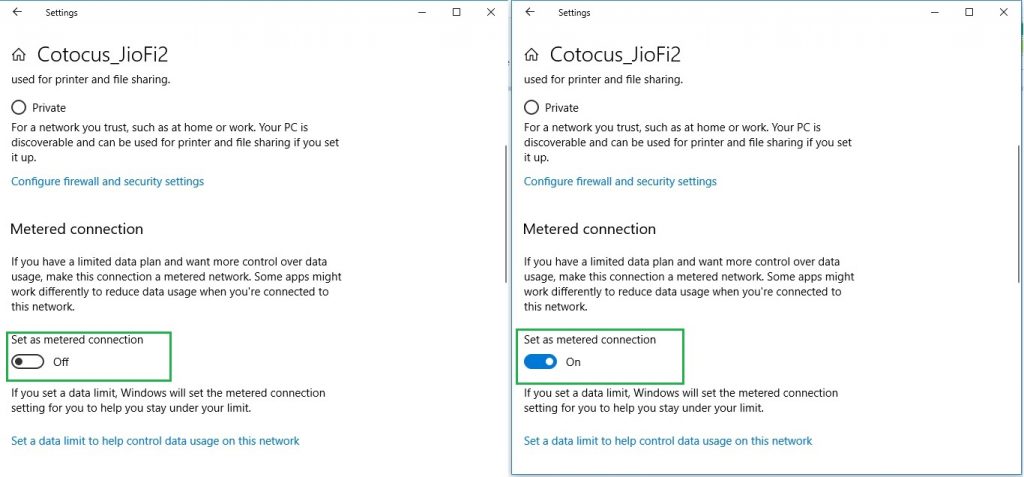Open Configure firewall and security settings in the right window

pyautogui.click(x=620, y=182)
